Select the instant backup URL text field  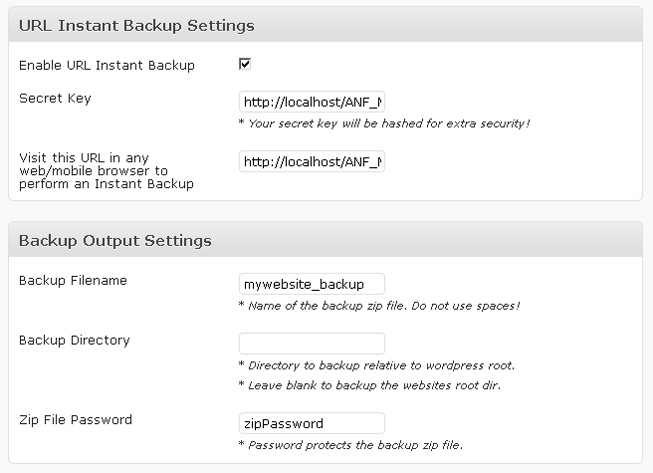(x=312, y=162)
